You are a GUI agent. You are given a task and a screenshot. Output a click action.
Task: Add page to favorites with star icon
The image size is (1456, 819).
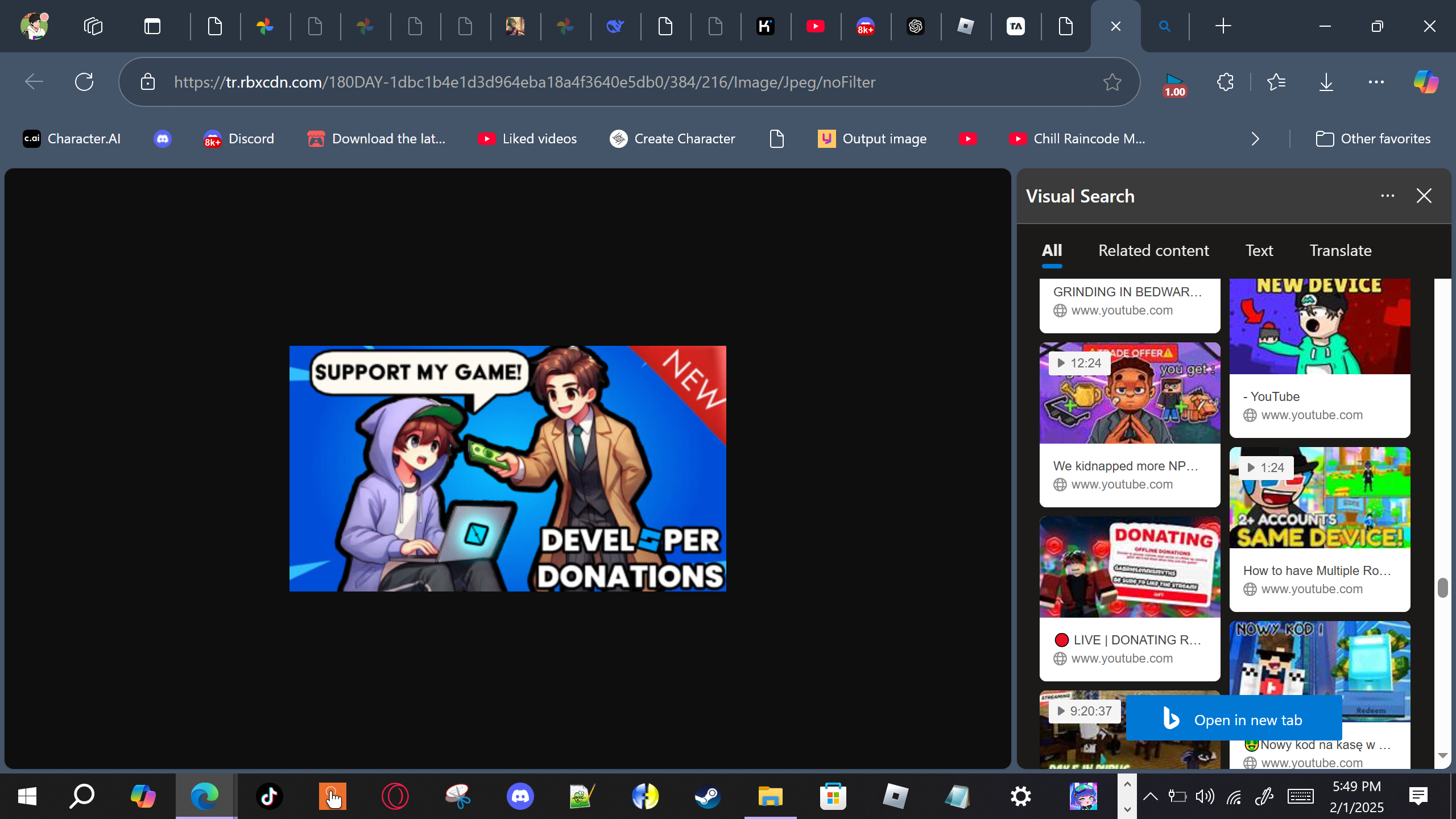[x=1112, y=82]
